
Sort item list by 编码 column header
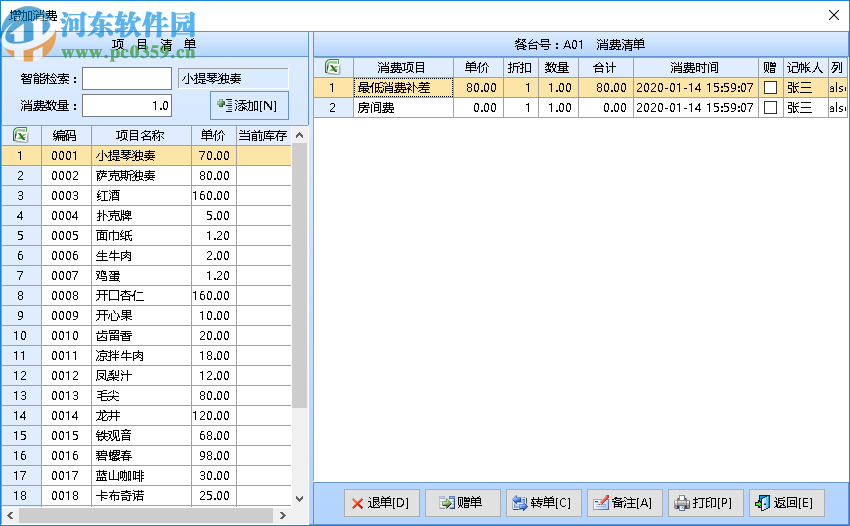point(66,135)
